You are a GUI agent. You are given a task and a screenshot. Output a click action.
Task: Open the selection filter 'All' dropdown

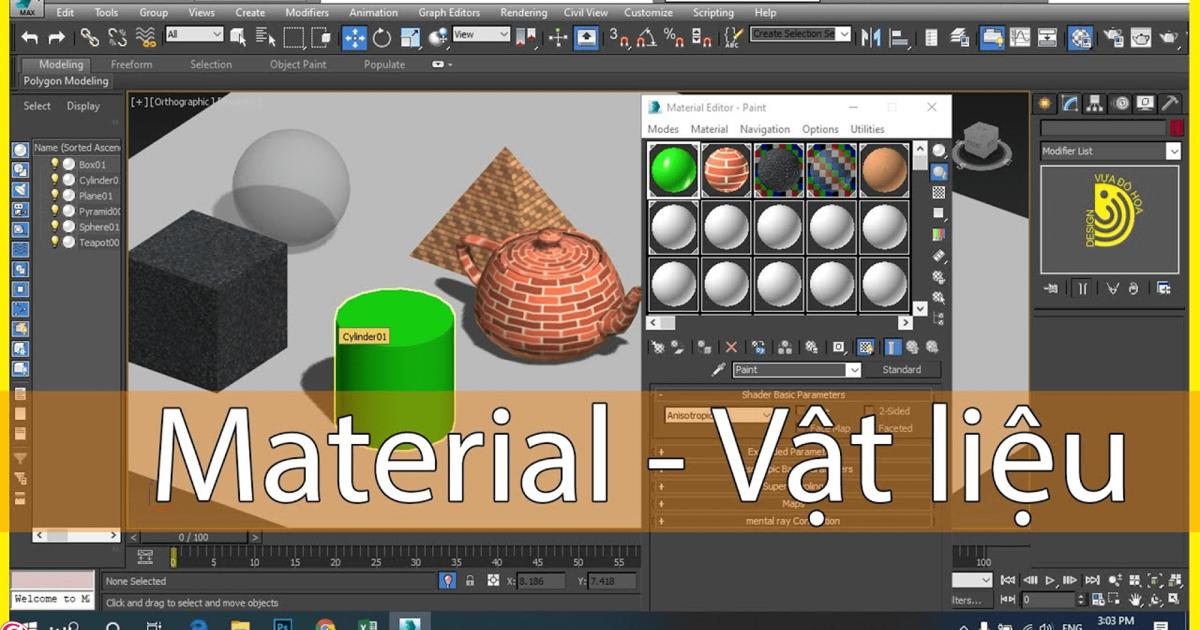[x=194, y=35]
